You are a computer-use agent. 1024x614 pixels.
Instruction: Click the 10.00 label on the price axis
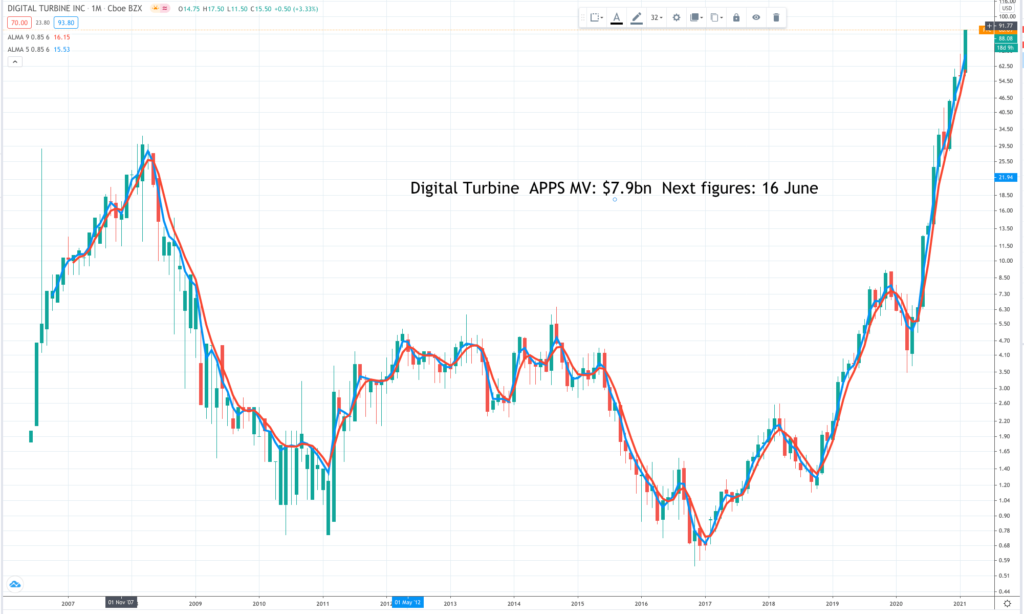[1006, 261]
